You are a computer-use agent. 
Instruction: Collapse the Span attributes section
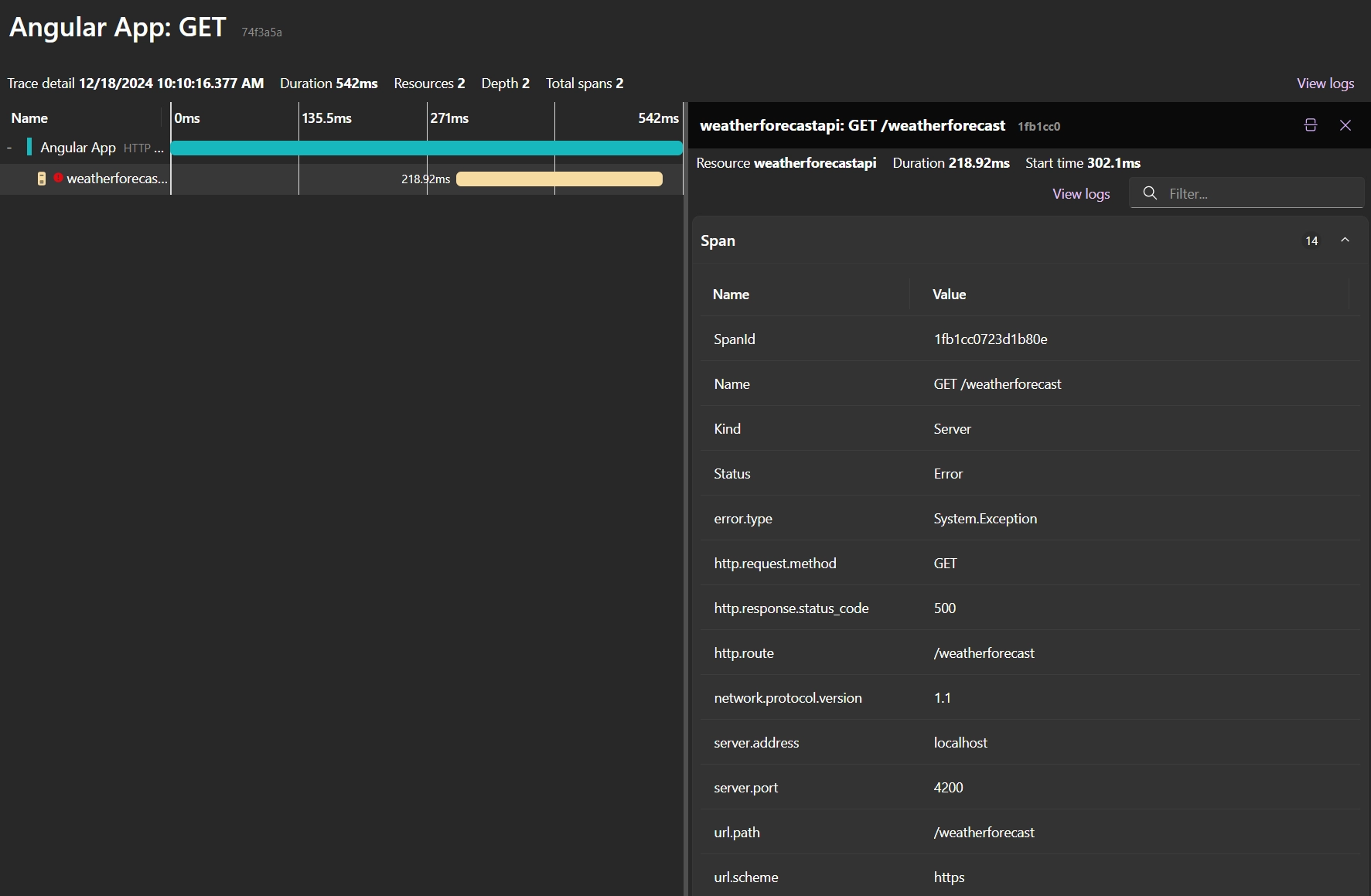(1345, 240)
